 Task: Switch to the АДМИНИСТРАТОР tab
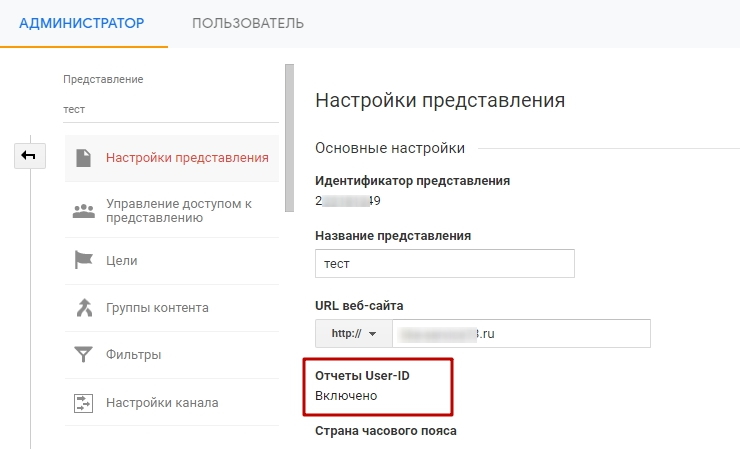[82, 23]
